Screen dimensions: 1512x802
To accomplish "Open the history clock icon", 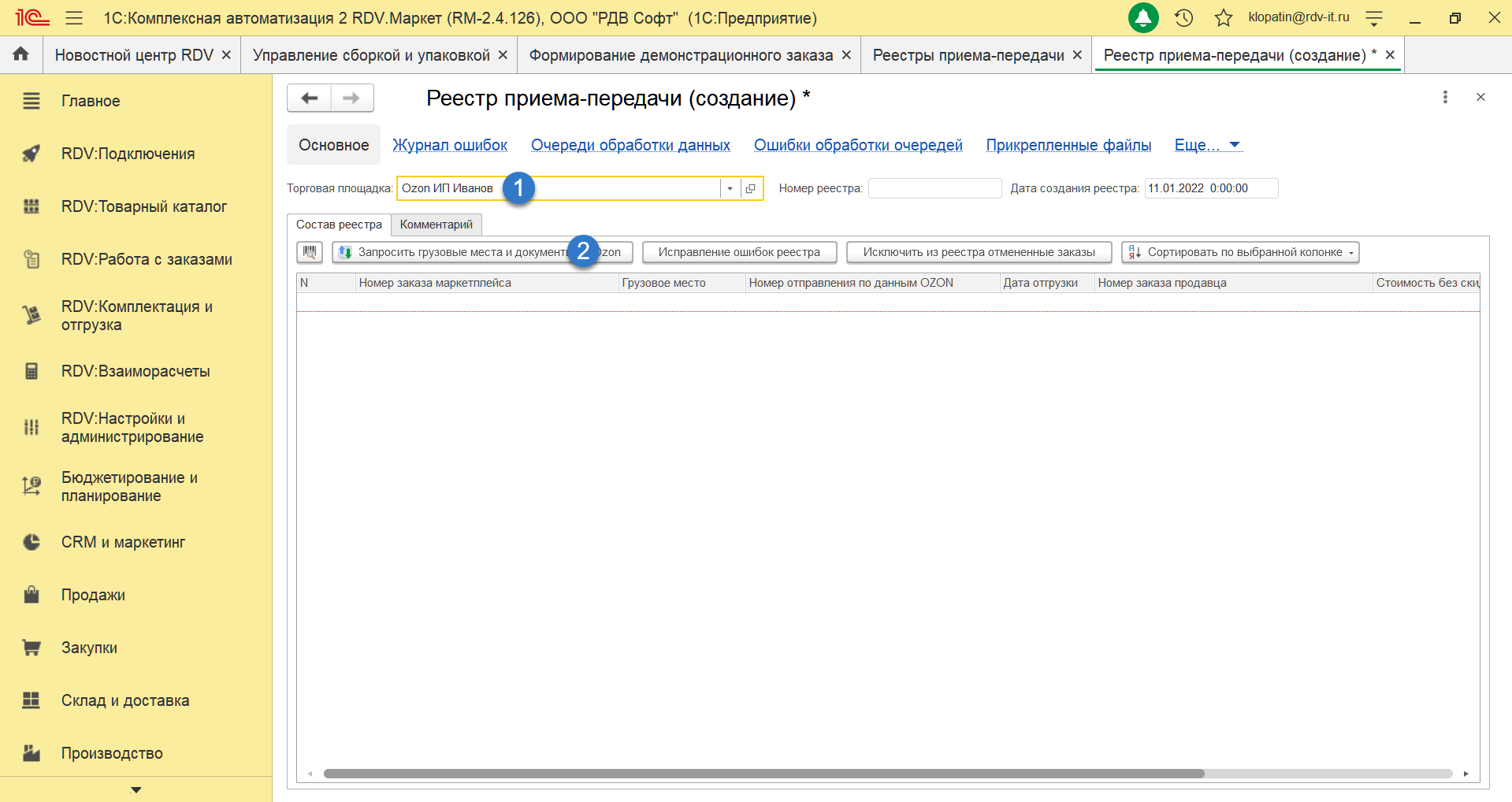I will (x=1183, y=17).
